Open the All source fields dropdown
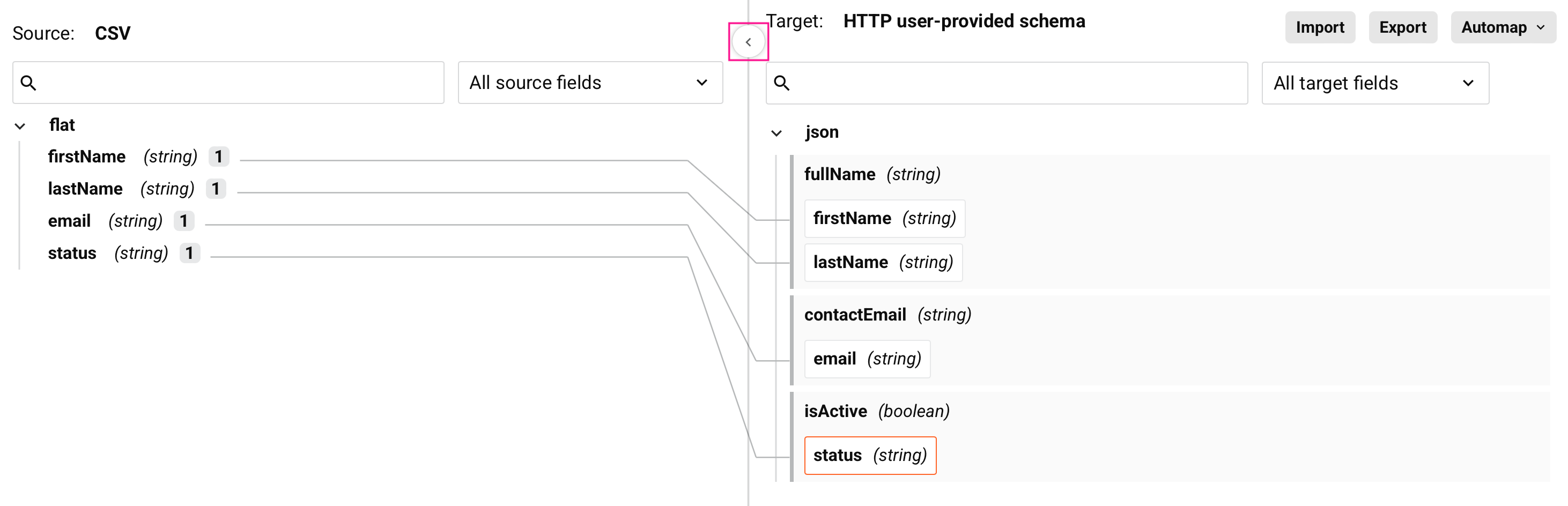The image size is (1568, 506). click(589, 83)
